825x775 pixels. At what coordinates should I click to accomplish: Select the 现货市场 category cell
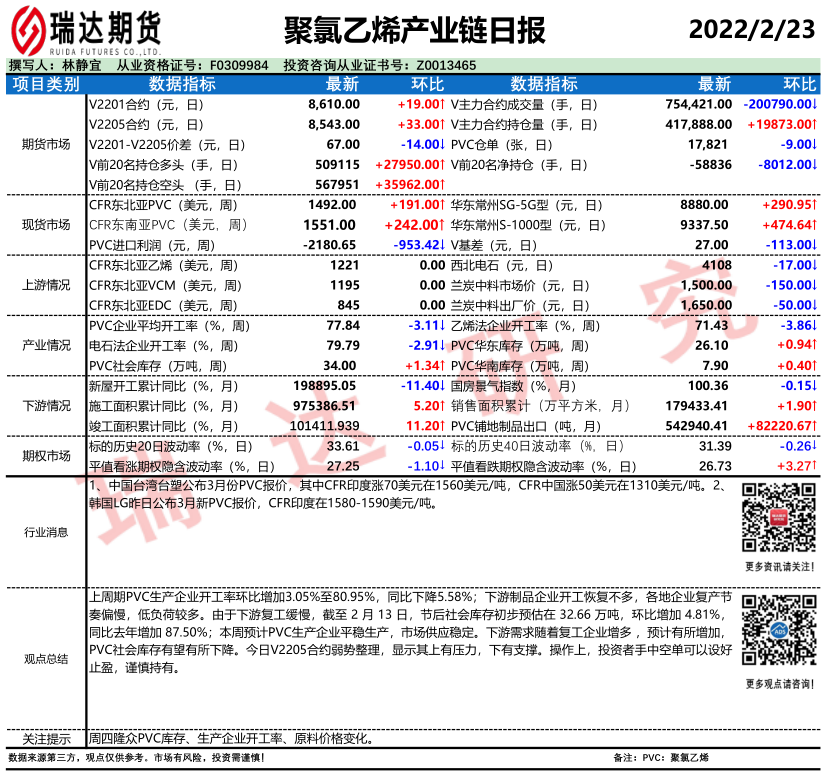coord(46,224)
